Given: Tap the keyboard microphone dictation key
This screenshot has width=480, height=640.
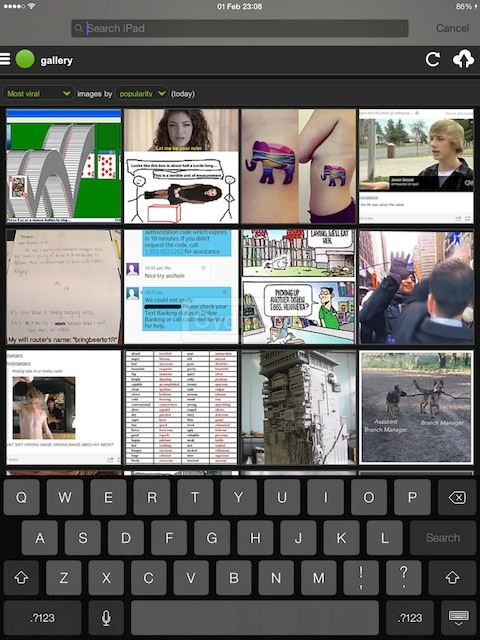Looking at the screenshot, I should click(x=106, y=618).
